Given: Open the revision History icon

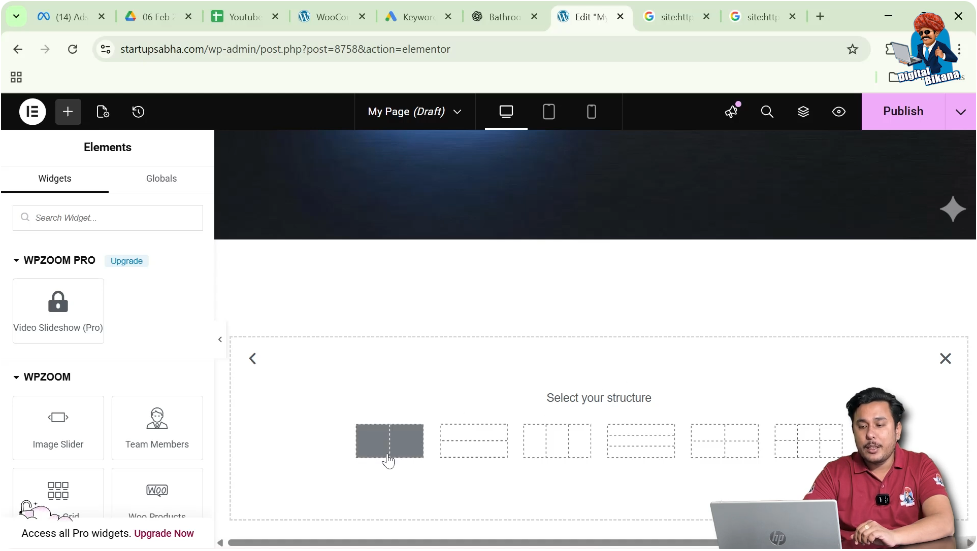Looking at the screenshot, I should [138, 112].
